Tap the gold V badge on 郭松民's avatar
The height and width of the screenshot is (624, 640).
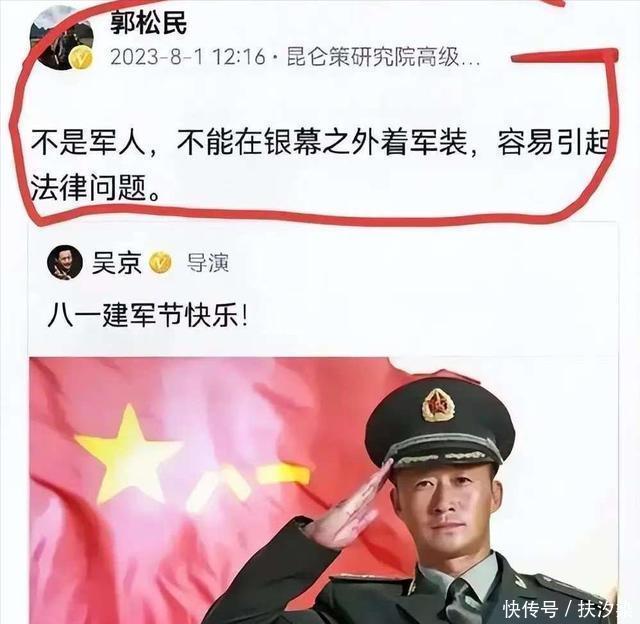81,58
